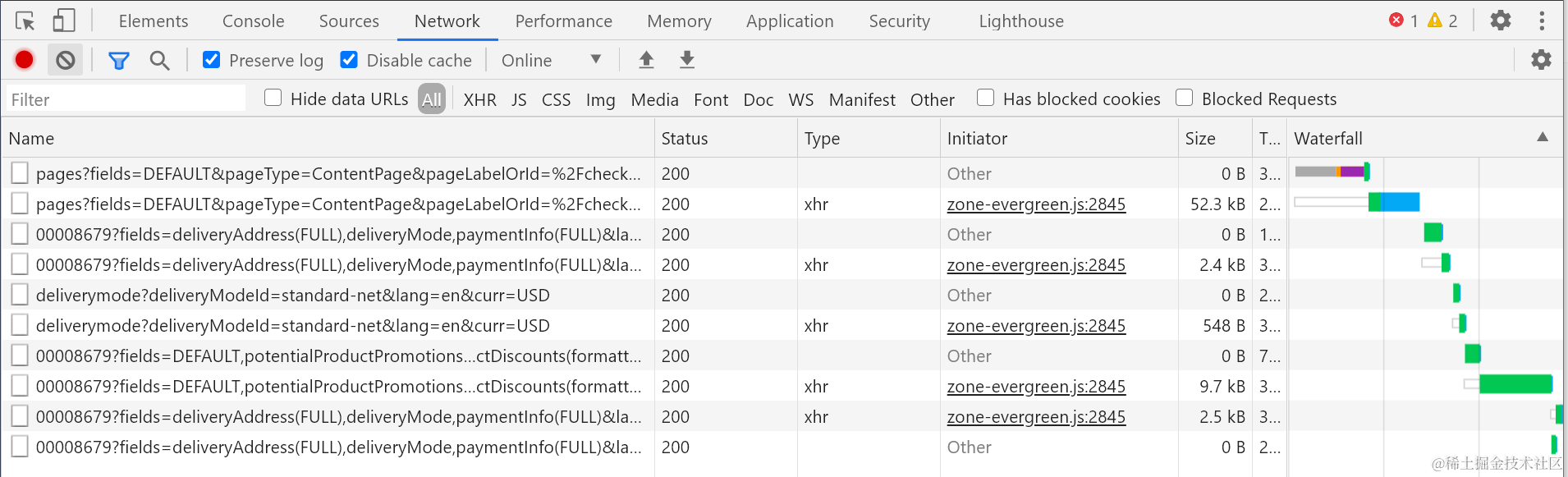Filter requests by XHR type
This screenshot has width=1568, height=477.
click(x=479, y=100)
